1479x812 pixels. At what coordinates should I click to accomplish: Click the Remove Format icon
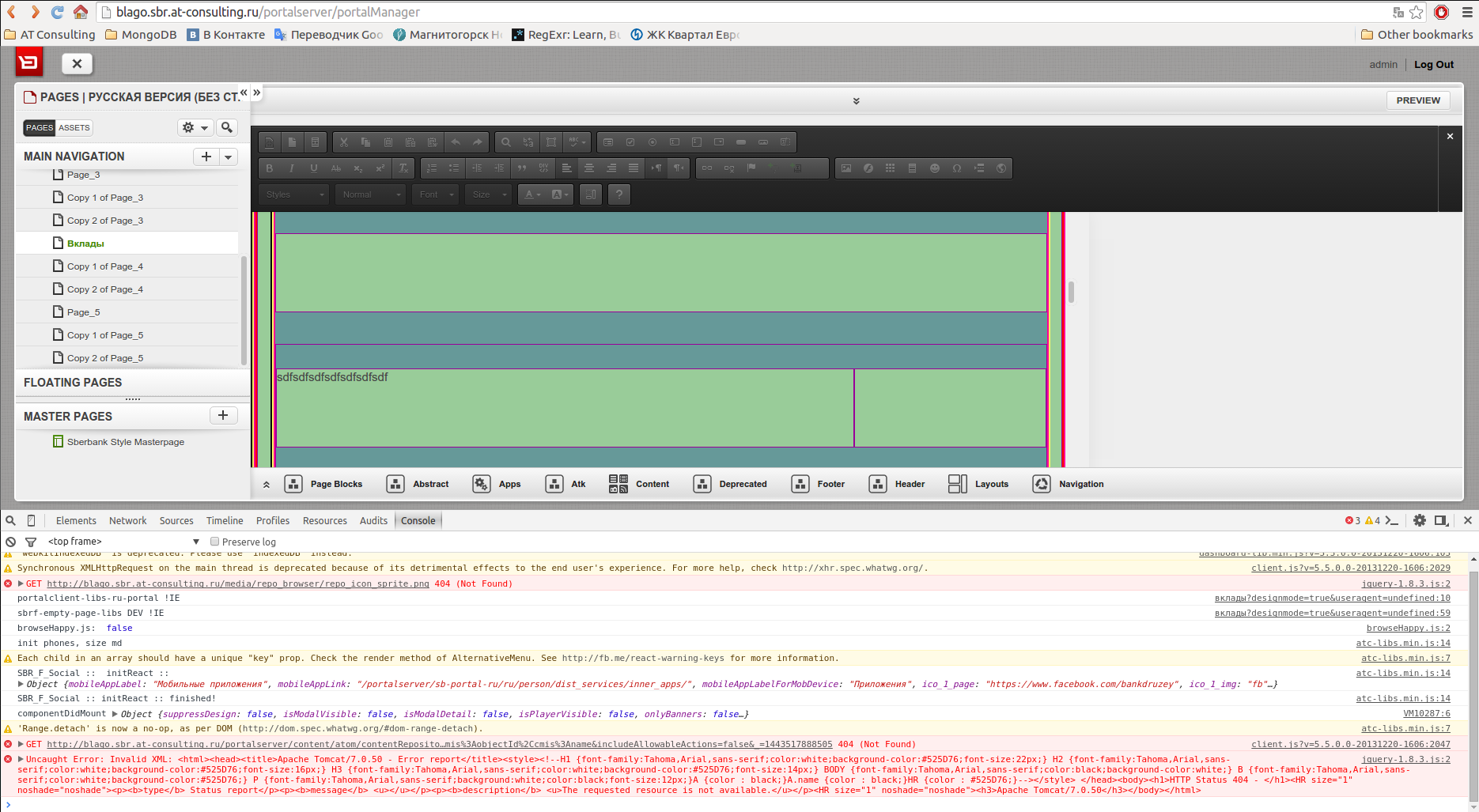(x=403, y=168)
